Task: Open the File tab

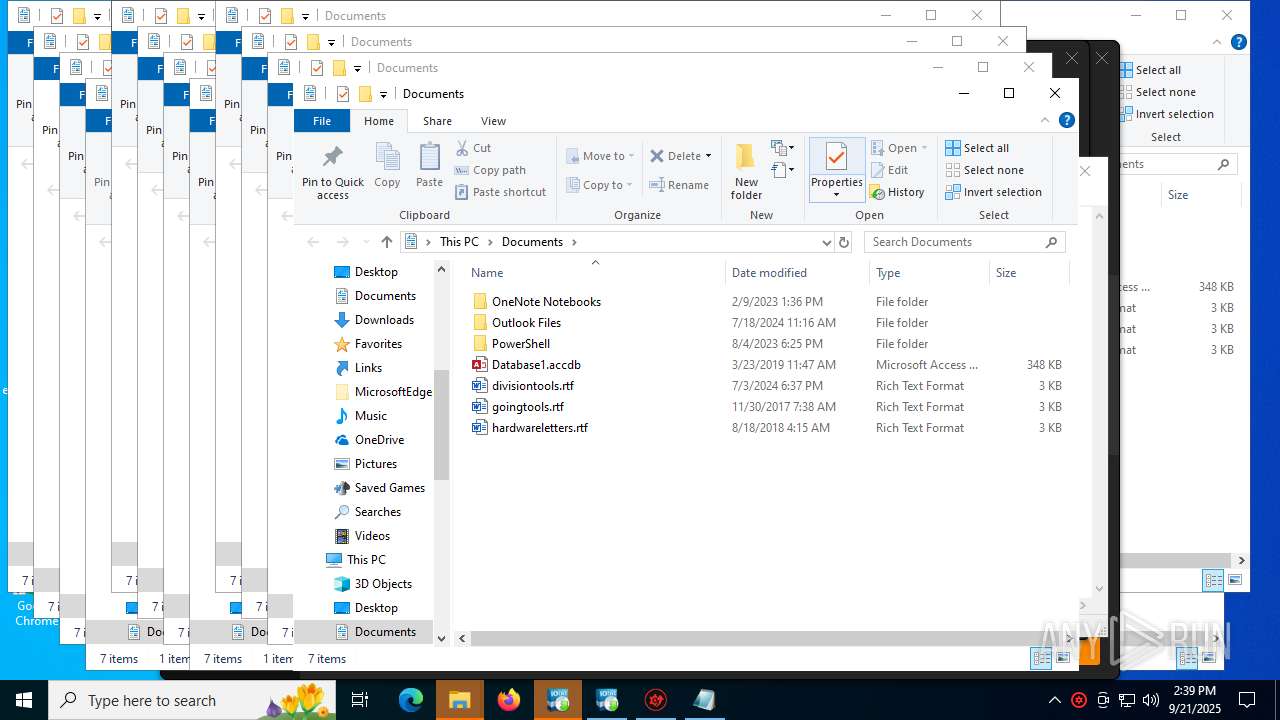Action: [322, 121]
